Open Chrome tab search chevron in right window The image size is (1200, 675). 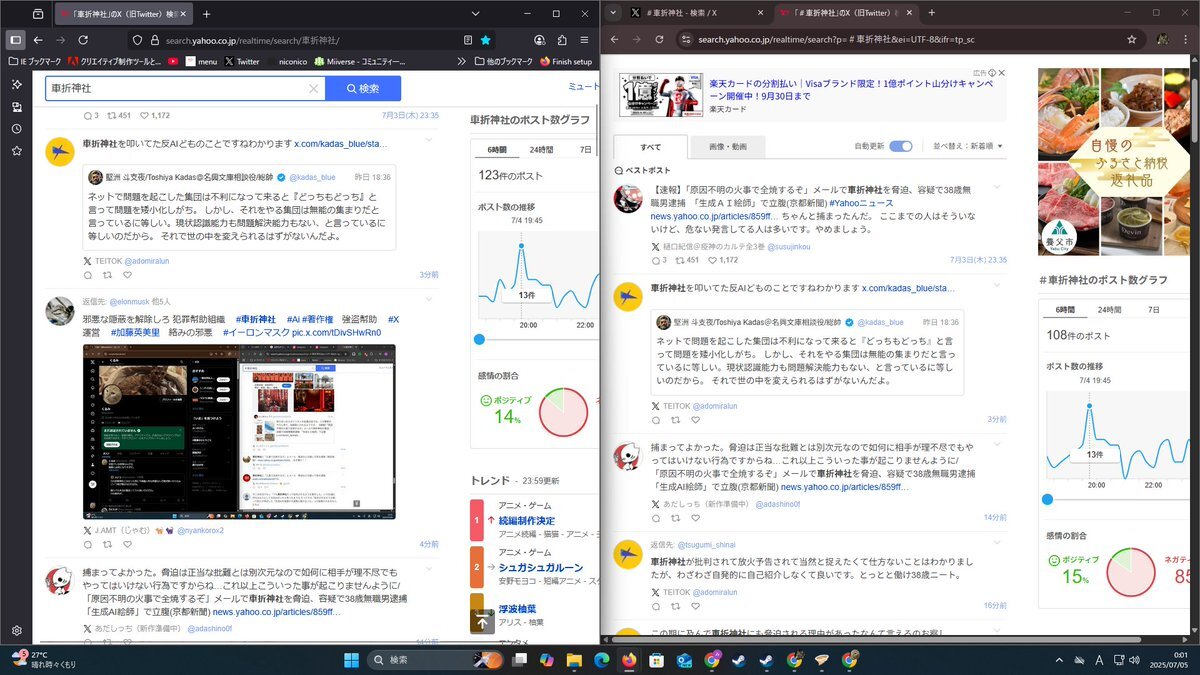pyautogui.click(x=614, y=13)
